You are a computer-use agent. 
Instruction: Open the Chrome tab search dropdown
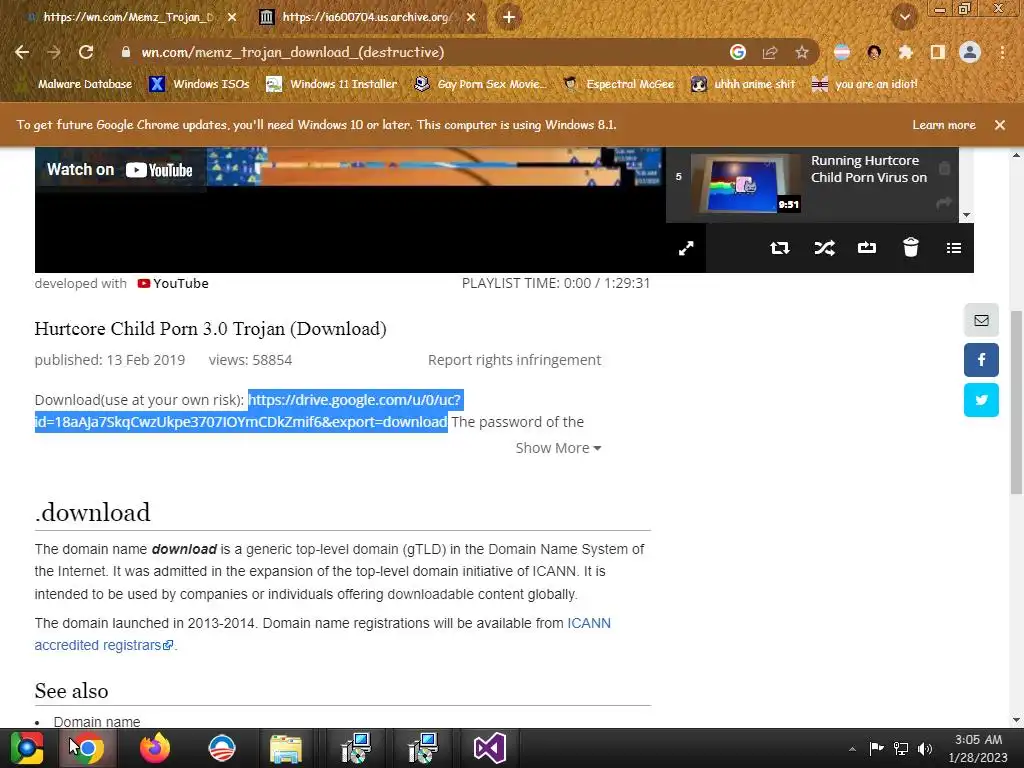[905, 17]
